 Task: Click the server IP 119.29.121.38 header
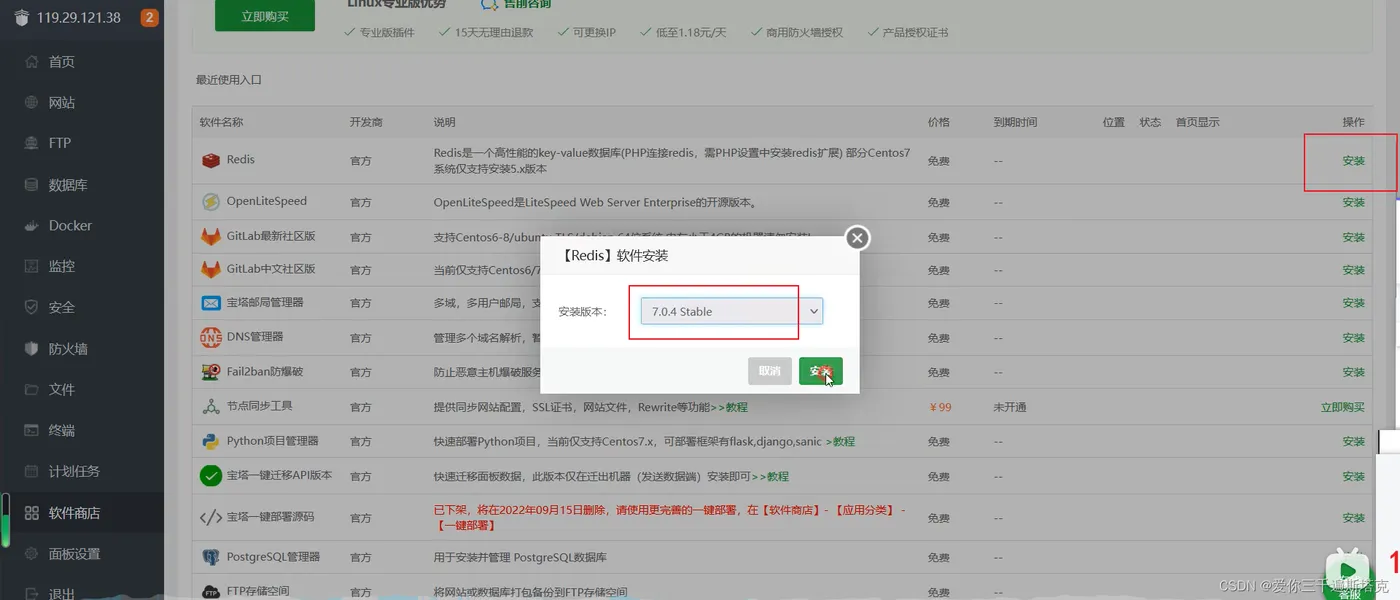click(x=78, y=17)
